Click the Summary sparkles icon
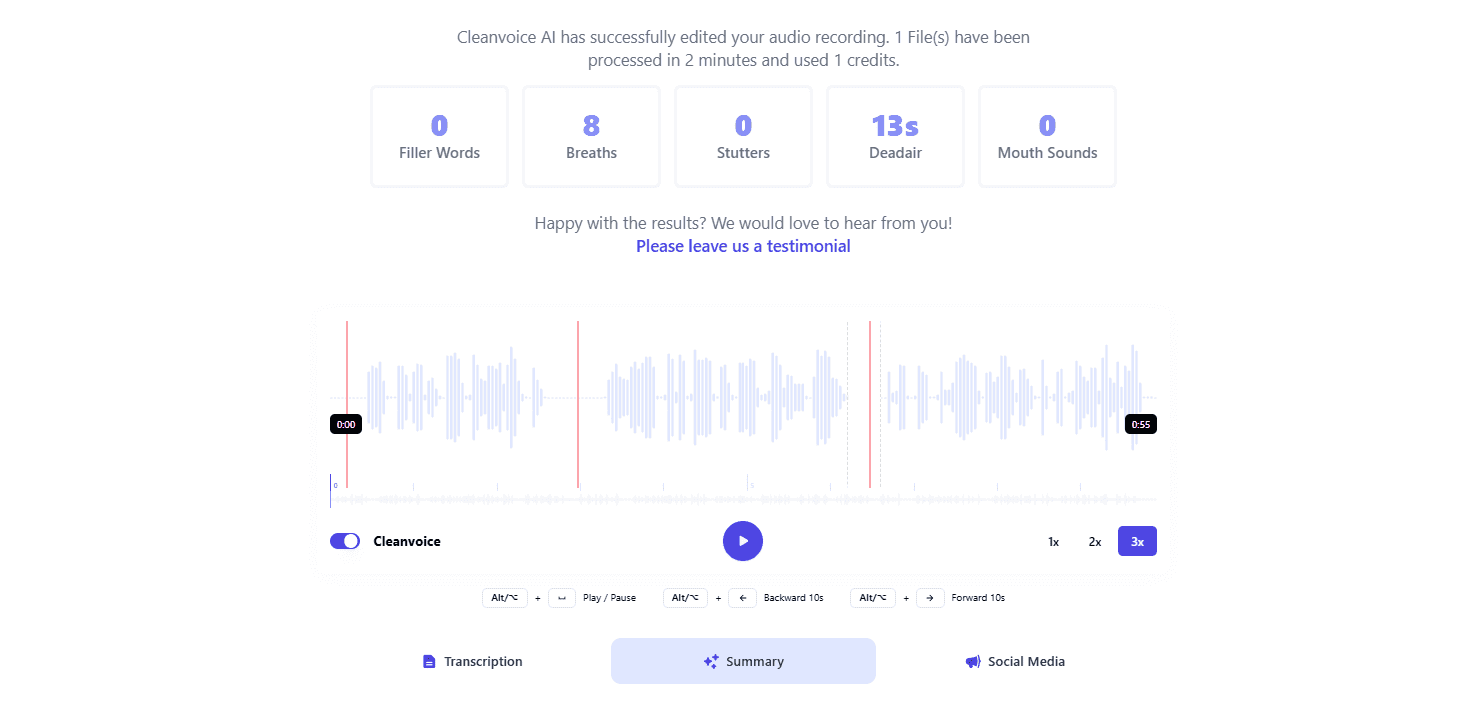Screen dimensions: 1469x716 [710, 661]
